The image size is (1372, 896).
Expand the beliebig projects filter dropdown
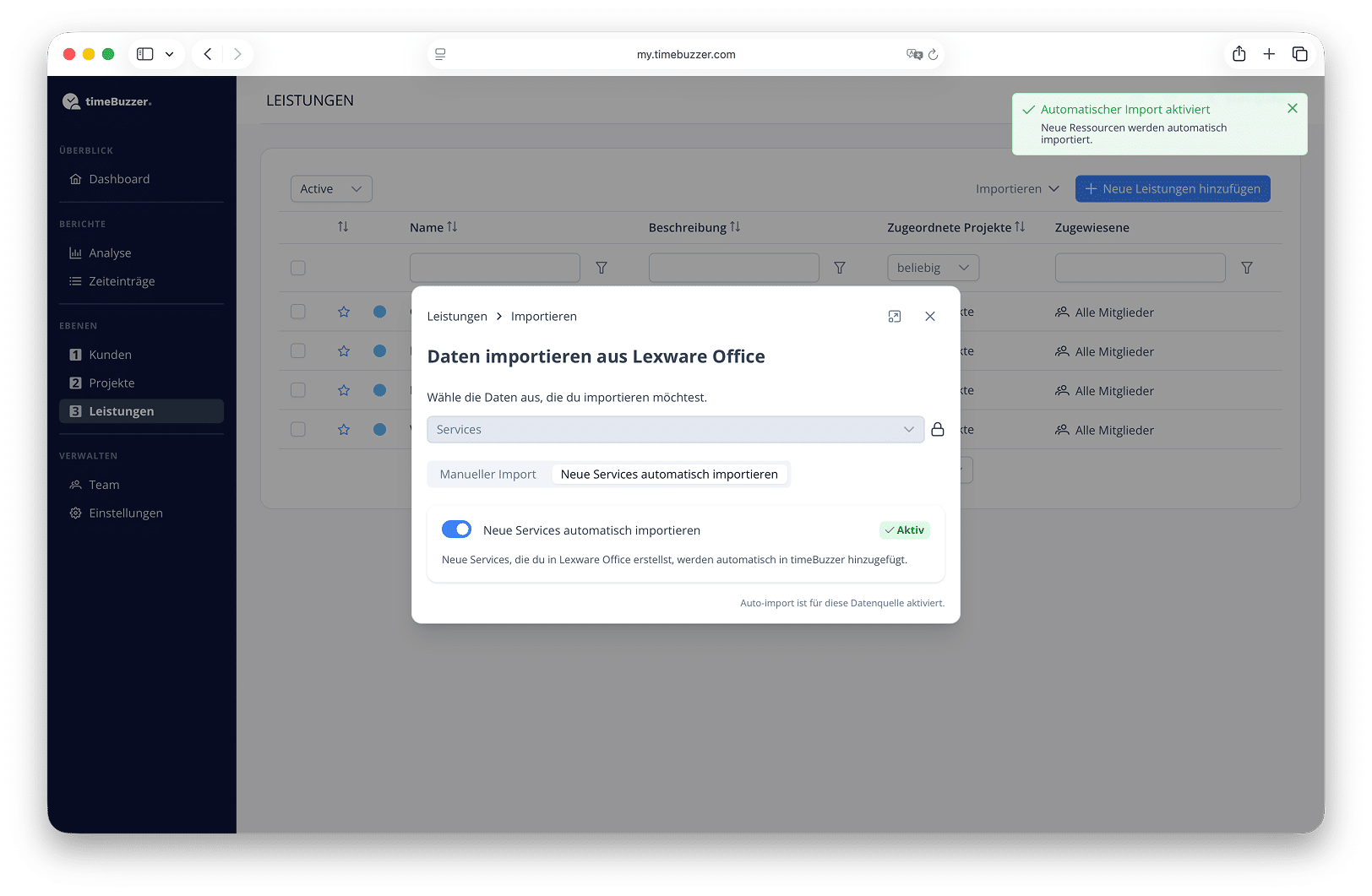point(934,268)
